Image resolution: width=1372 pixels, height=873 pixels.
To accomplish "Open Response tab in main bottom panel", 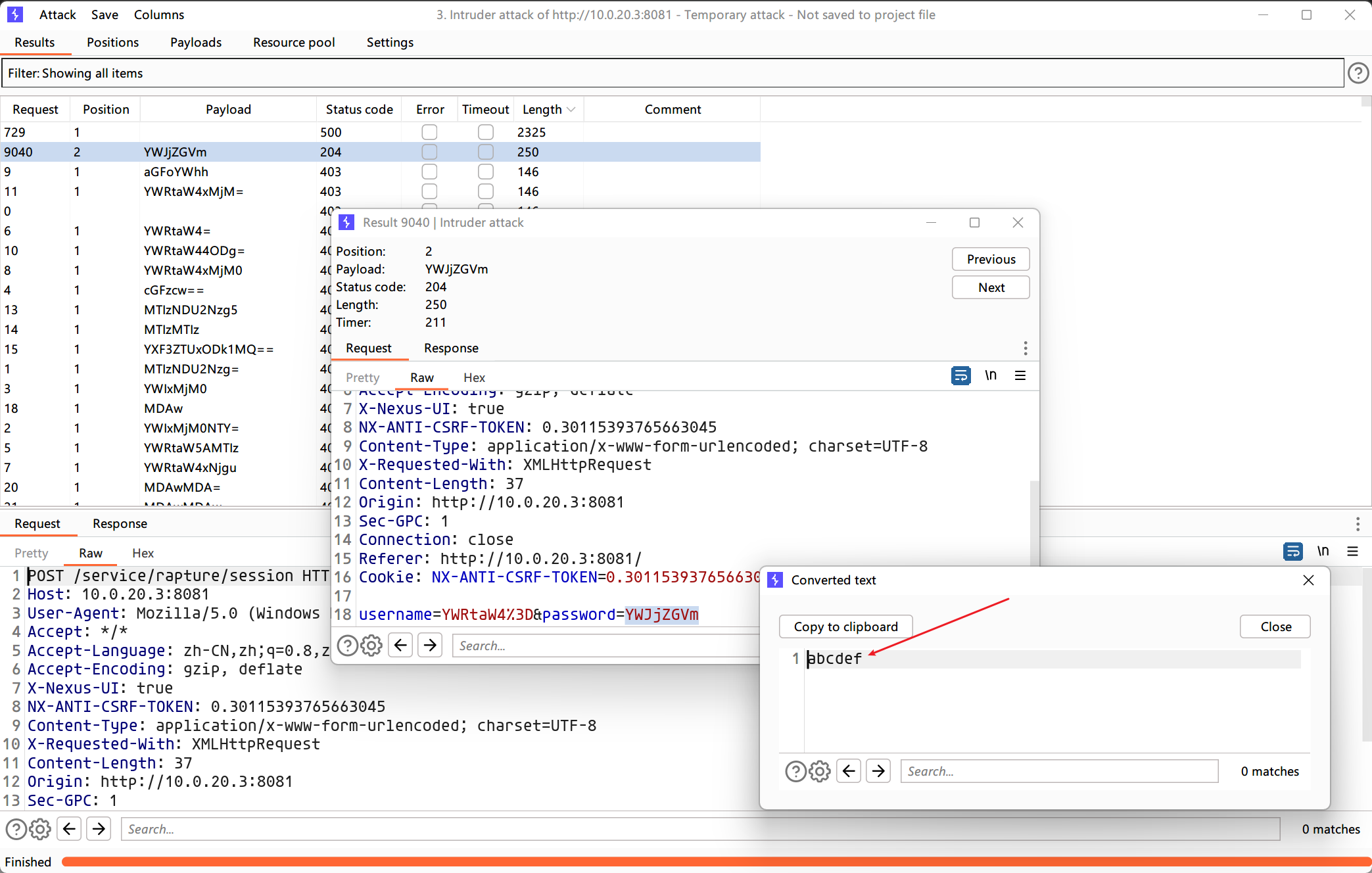I will point(120,523).
